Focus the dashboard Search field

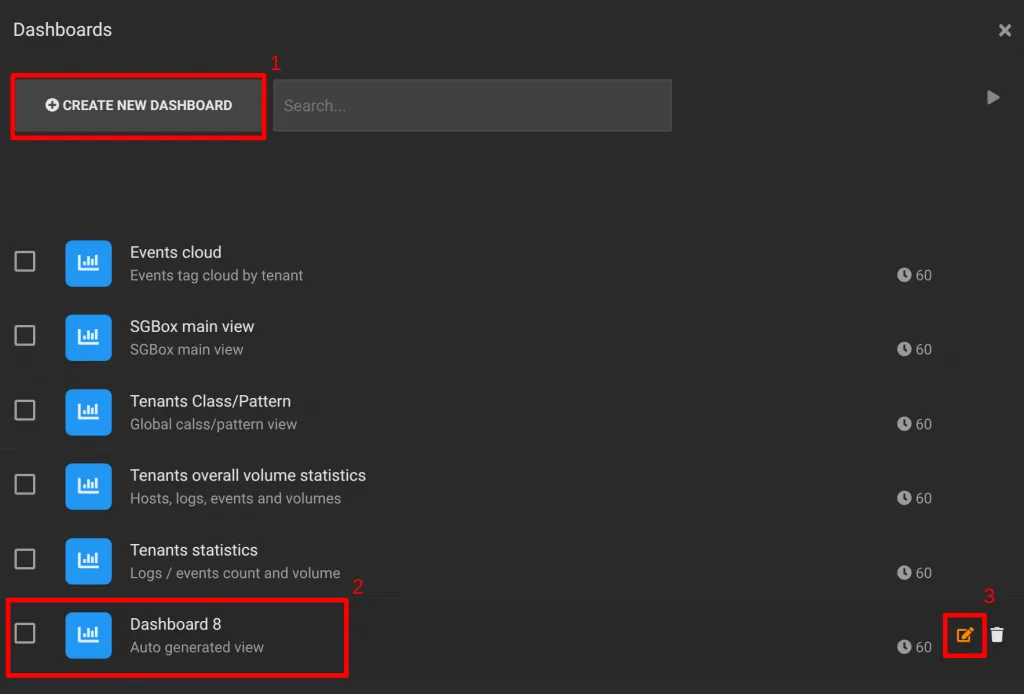pos(472,105)
